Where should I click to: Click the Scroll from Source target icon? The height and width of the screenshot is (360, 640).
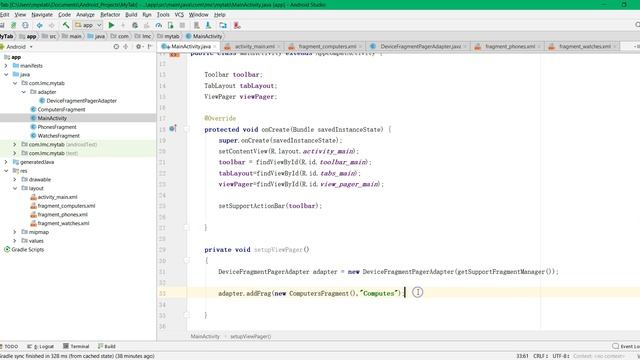coord(116,47)
